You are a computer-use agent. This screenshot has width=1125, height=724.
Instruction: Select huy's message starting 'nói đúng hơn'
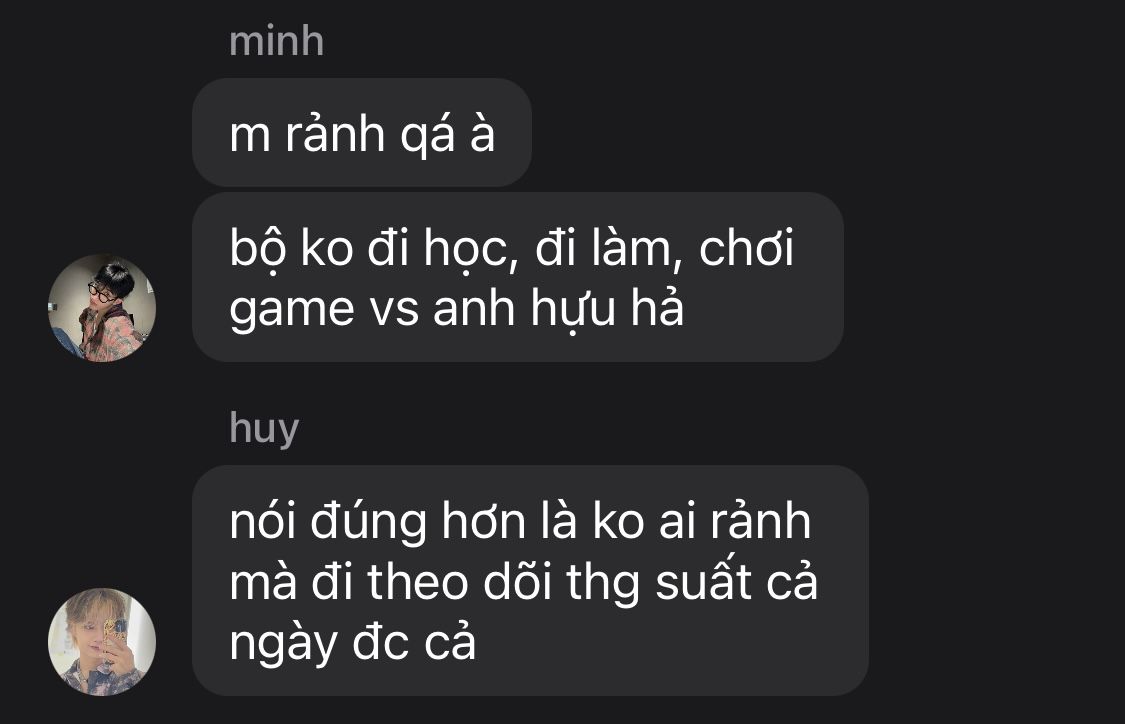pyautogui.click(x=530, y=580)
